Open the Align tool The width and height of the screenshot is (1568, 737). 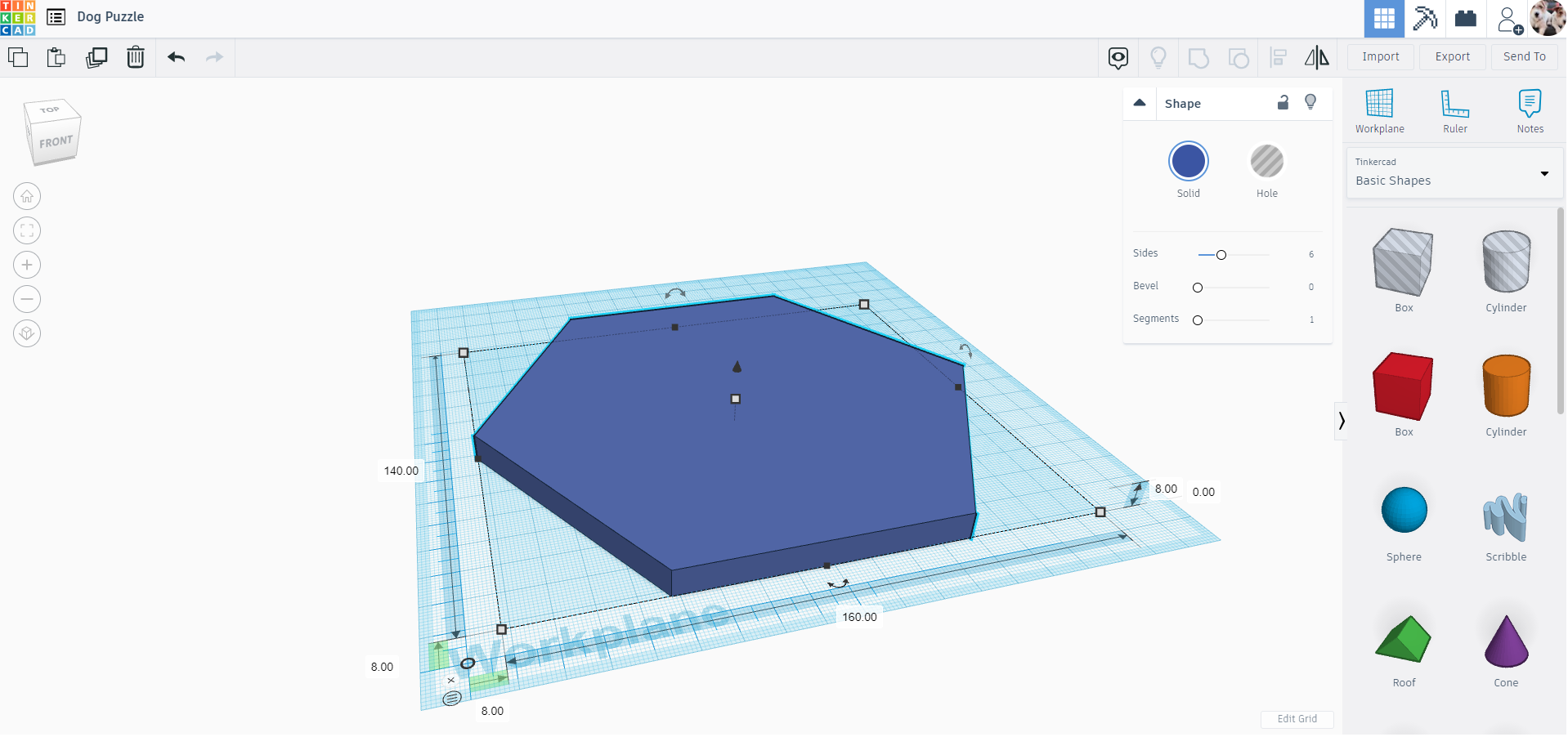(x=1279, y=57)
